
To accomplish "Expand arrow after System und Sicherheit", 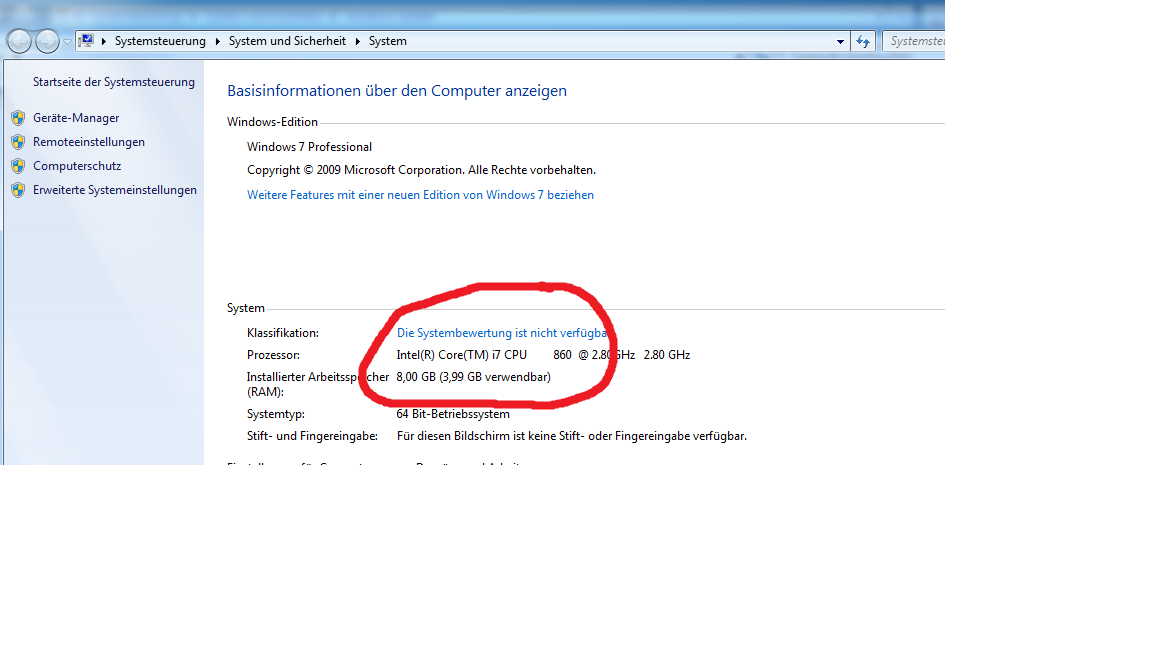I will coord(358,41).
